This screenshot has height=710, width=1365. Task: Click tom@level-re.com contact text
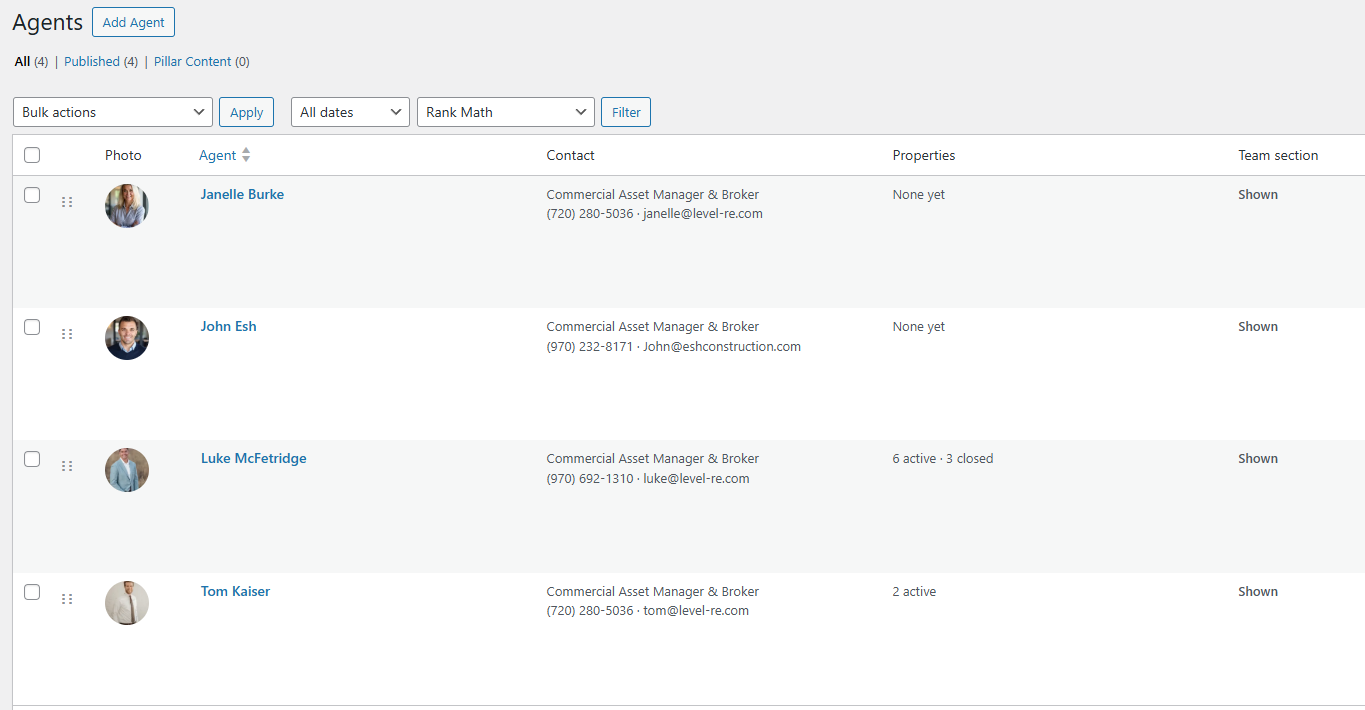click(696, 611)
